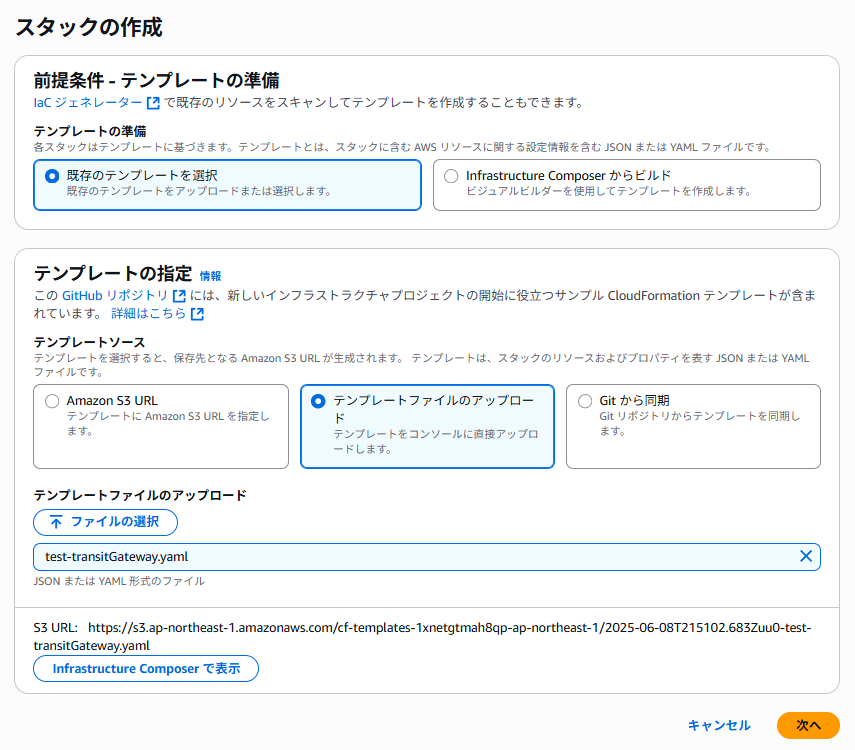Open the IaC ジェネレーター link
This screenshot has width=855, height=750.
click(88, 103)
